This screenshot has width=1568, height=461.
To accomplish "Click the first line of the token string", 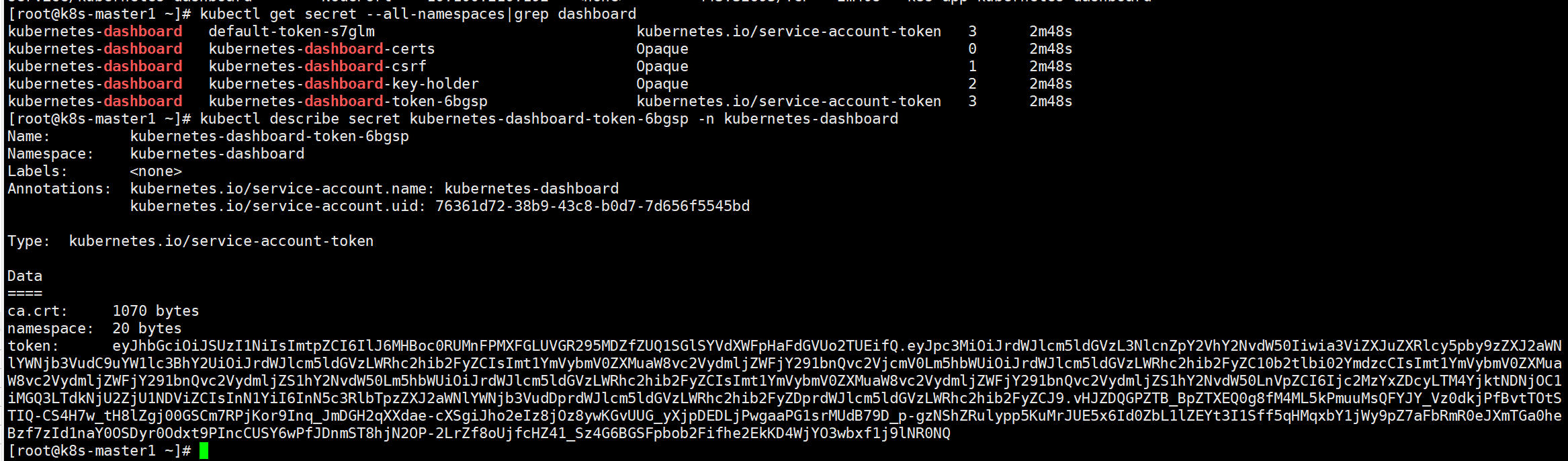I will pos(837,346).
